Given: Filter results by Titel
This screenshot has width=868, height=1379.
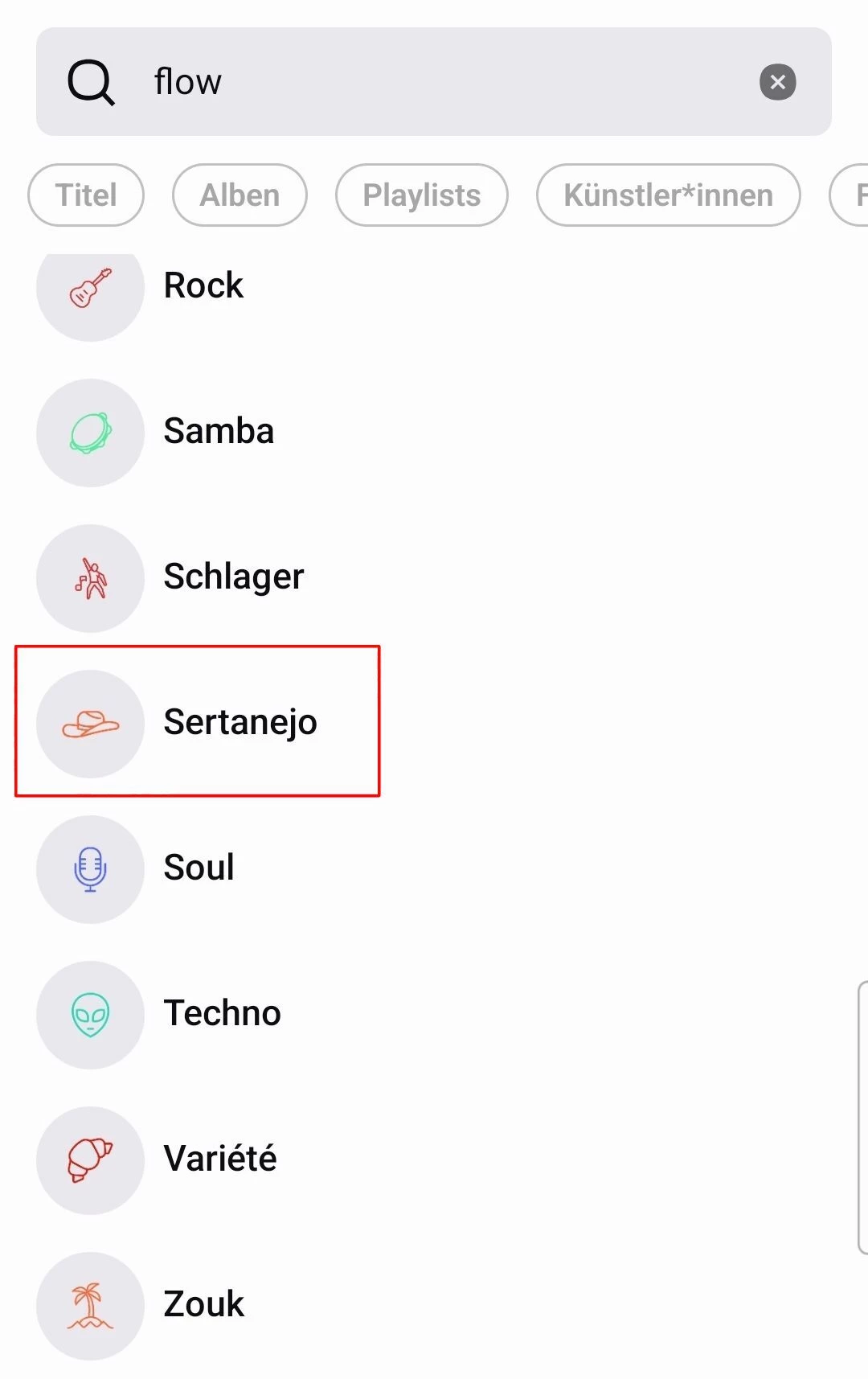Looking at the screenshot, I should point(86,195).
